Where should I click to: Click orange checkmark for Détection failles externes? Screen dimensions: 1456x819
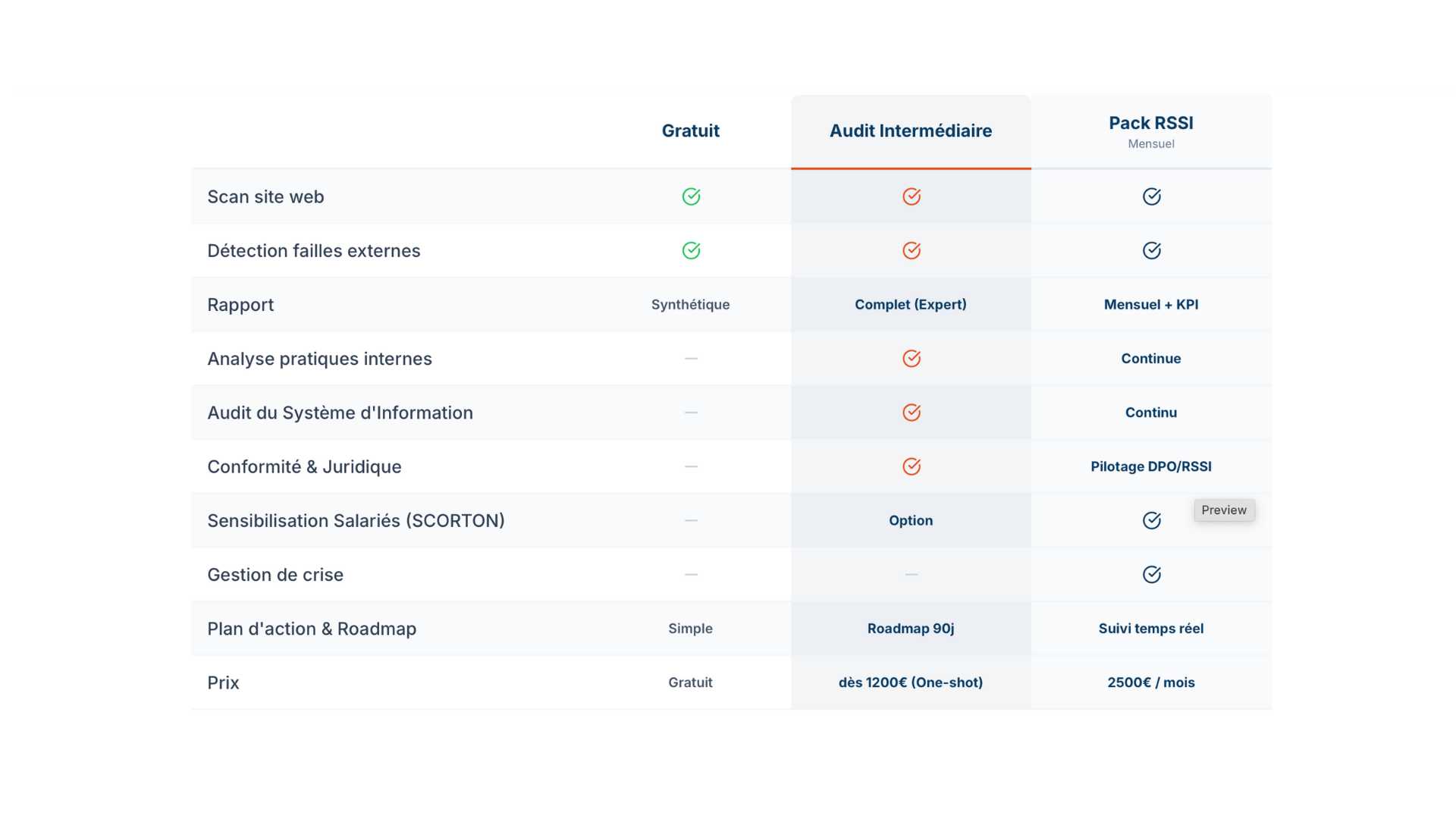(911, 250)
